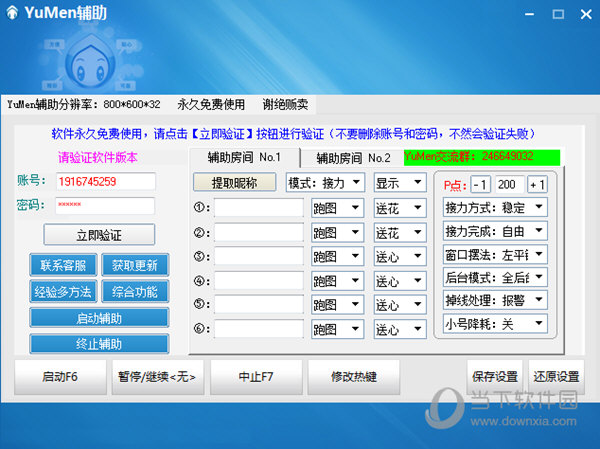Click nickname field for row ②
Viewport: 600px width, 449px height.
[x=259, y=232]
